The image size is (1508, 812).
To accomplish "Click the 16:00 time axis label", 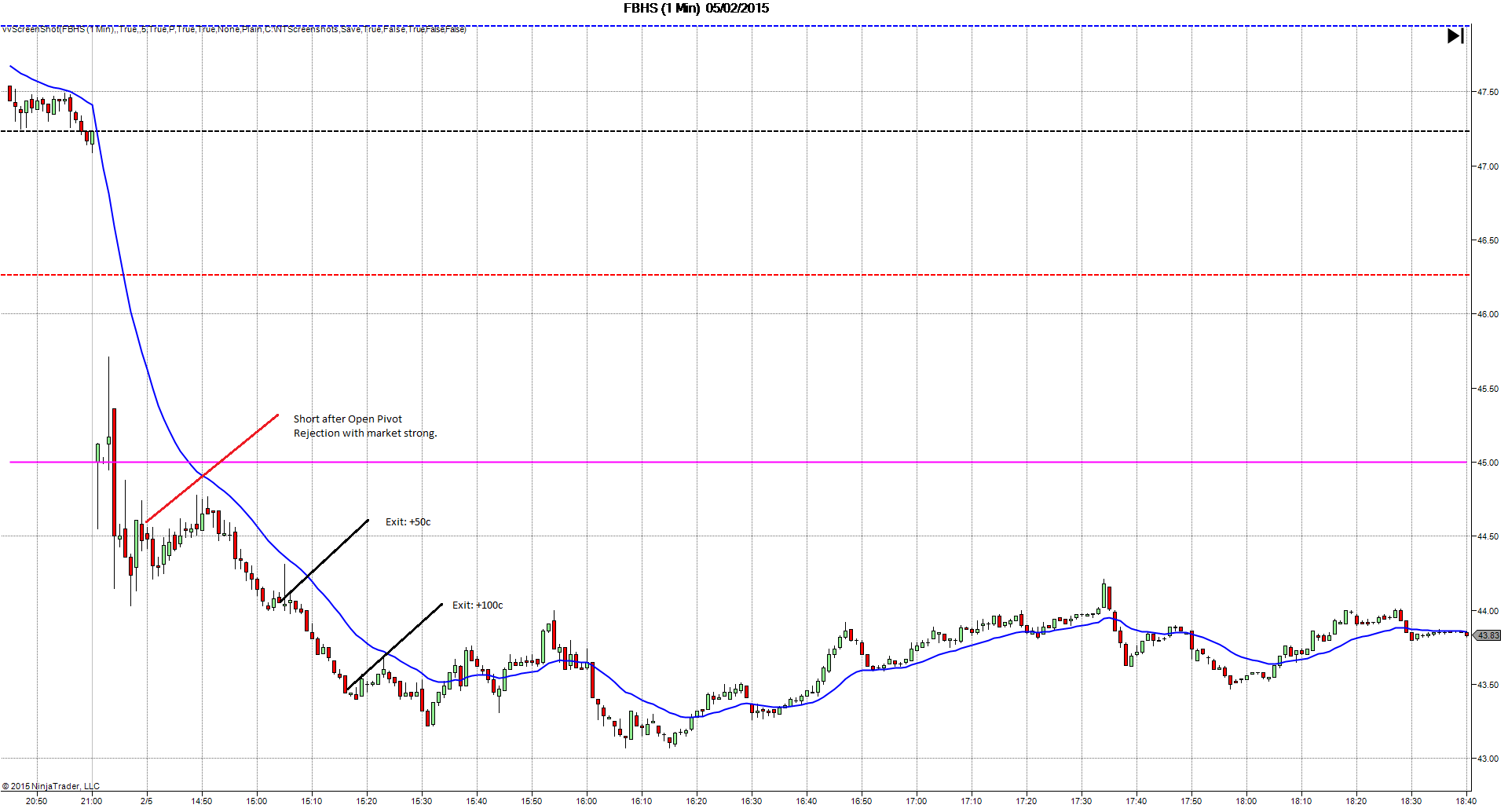I will (587, 801).
